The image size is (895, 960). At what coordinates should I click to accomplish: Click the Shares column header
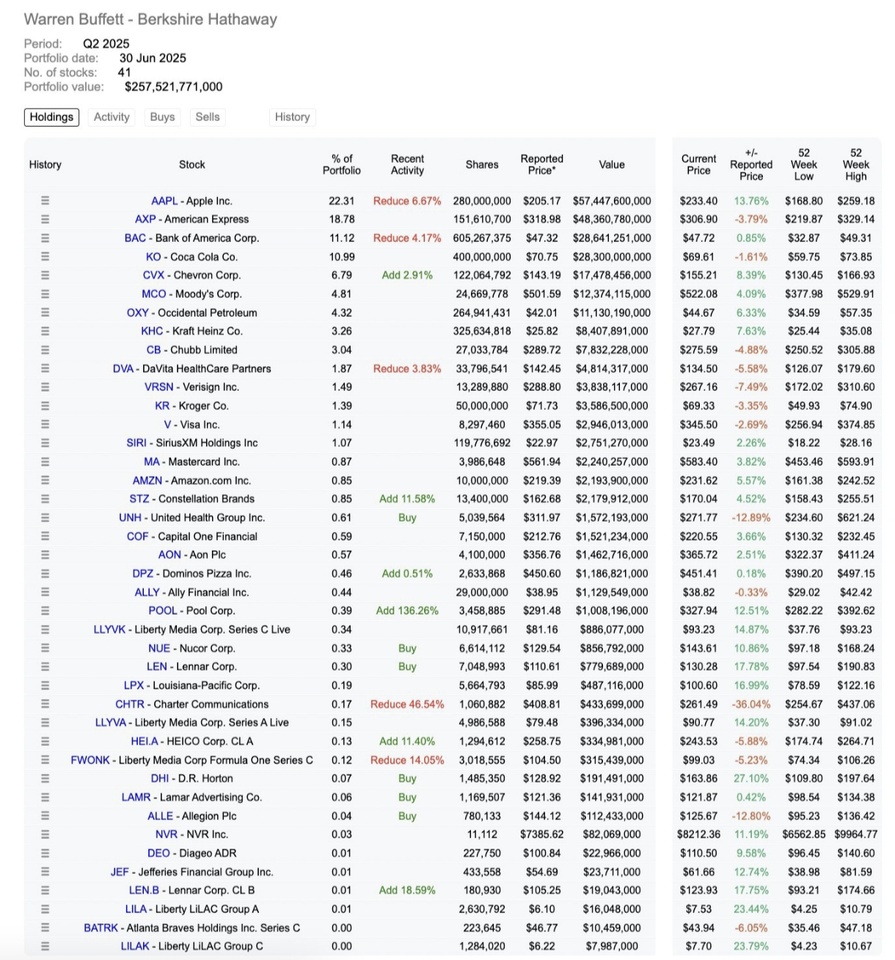tap(482, 165)
